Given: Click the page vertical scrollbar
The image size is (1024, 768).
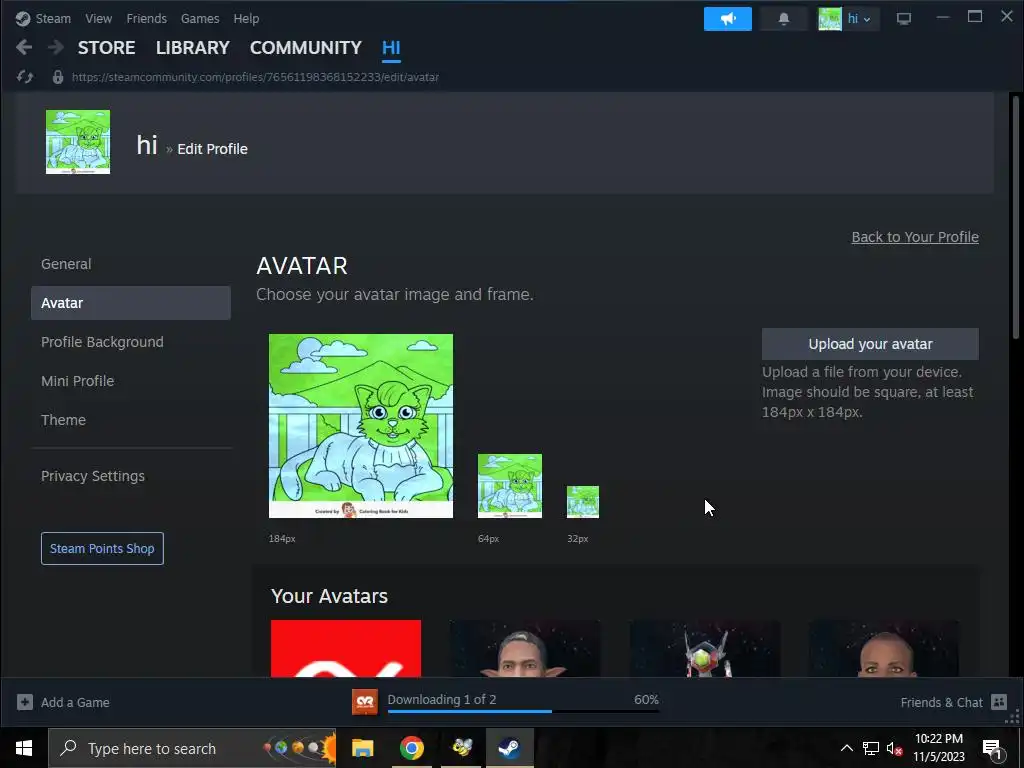Looking at the screenshot, I should click(x=1015, y=217).
